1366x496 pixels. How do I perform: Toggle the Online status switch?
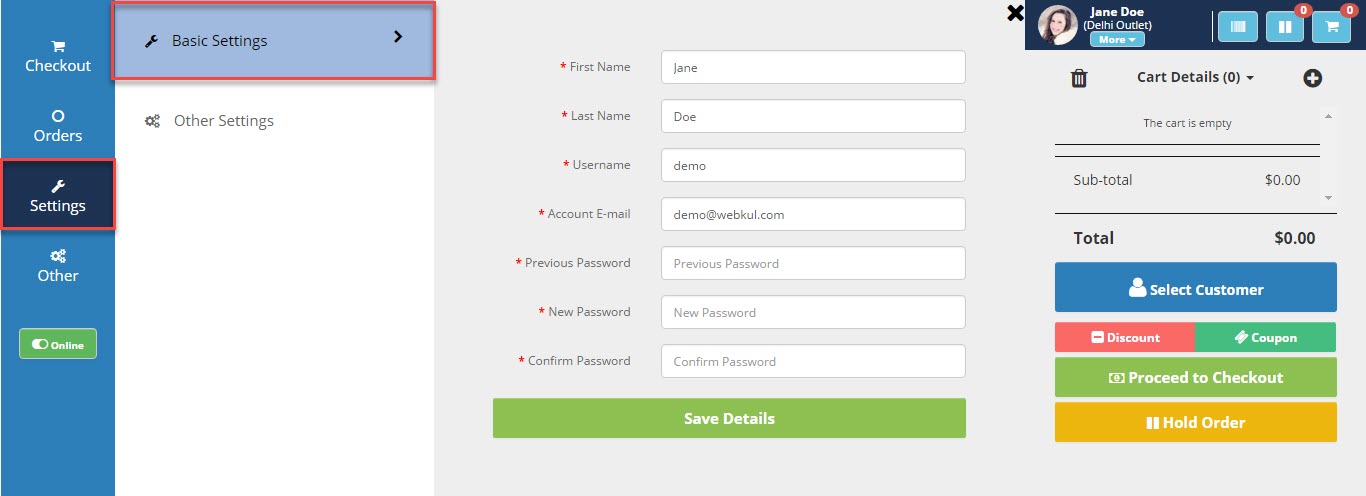(58, 344)
